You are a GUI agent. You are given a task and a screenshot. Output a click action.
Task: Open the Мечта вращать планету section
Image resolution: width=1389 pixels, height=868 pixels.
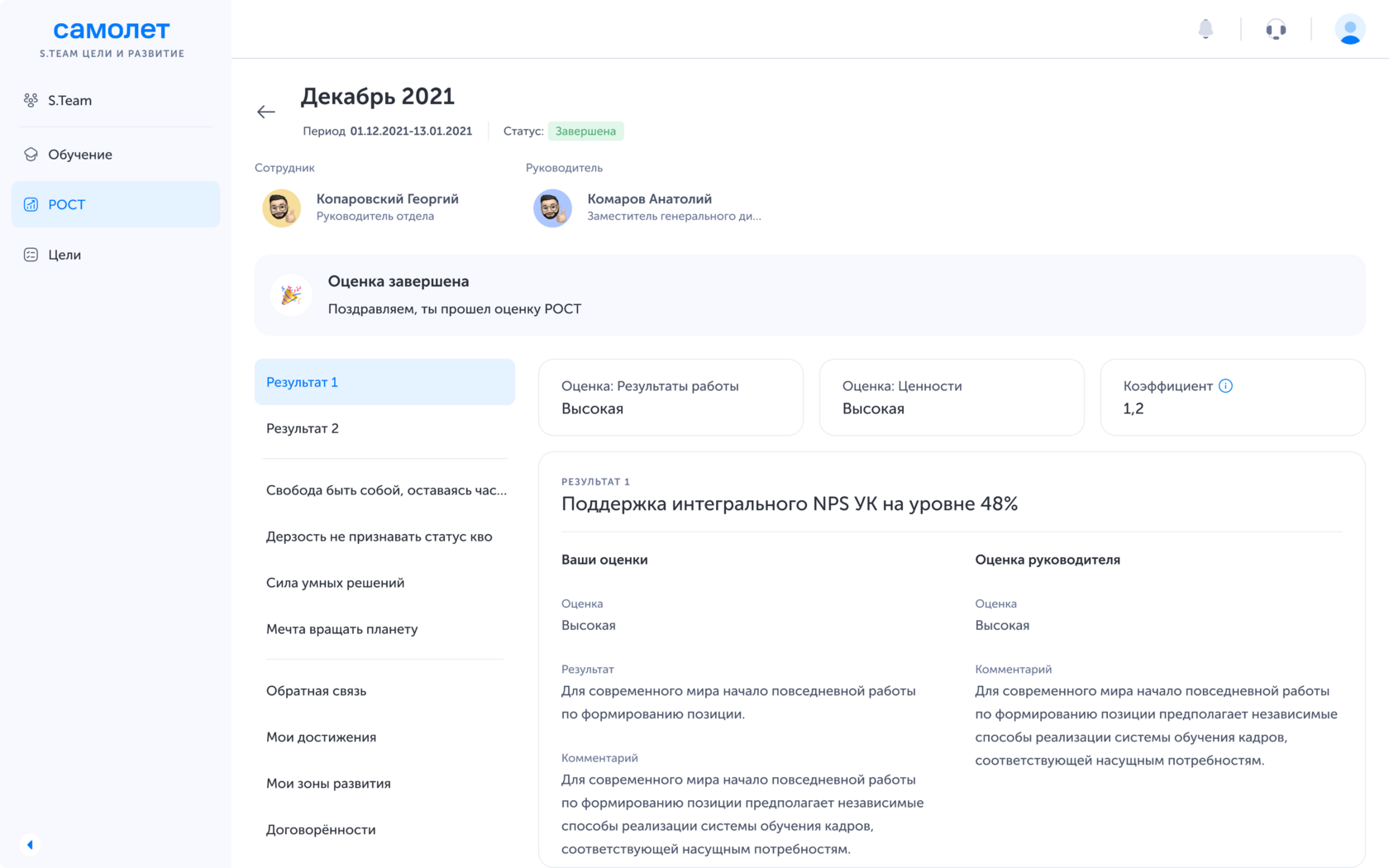(341, 629)
